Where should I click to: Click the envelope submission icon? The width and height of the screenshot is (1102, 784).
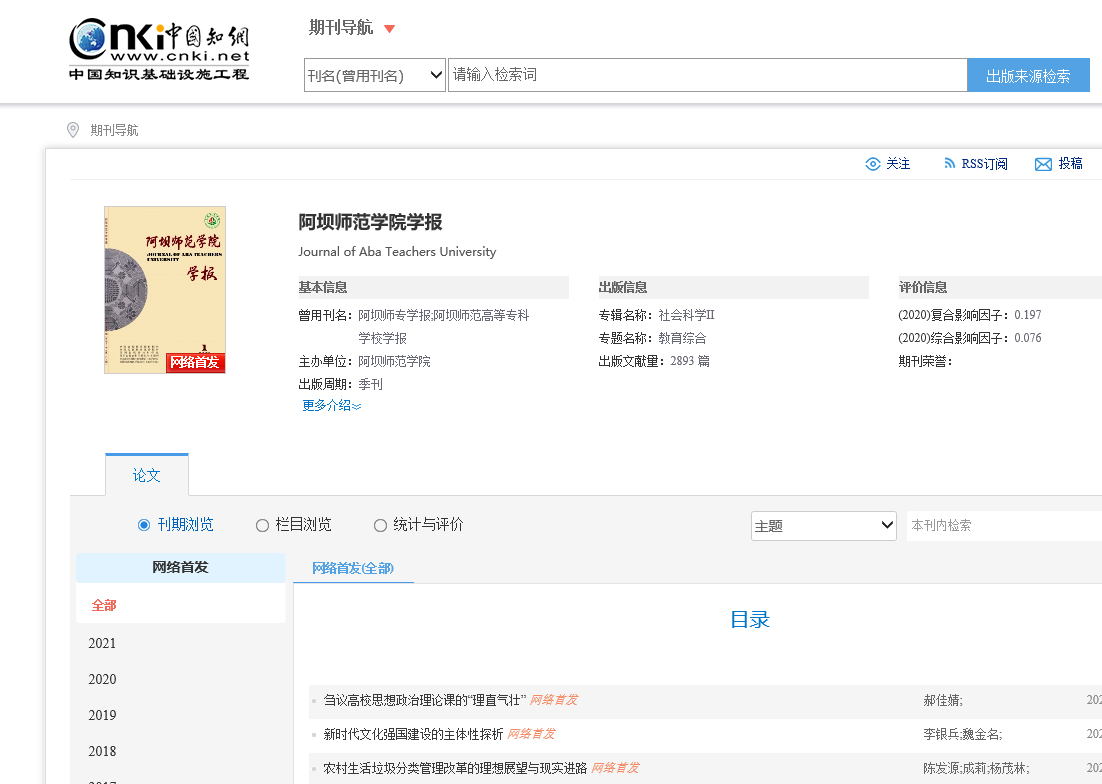click(1043, 164)
